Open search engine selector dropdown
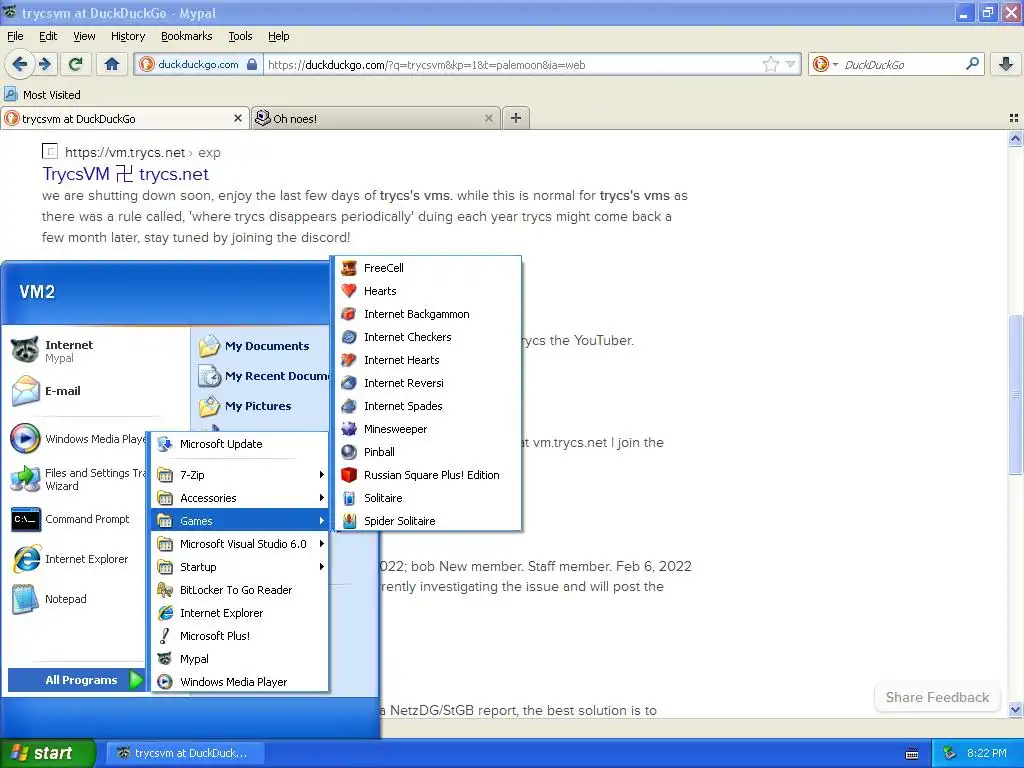Viewport: 1024px width, 768px height. (x=825, y=64)
